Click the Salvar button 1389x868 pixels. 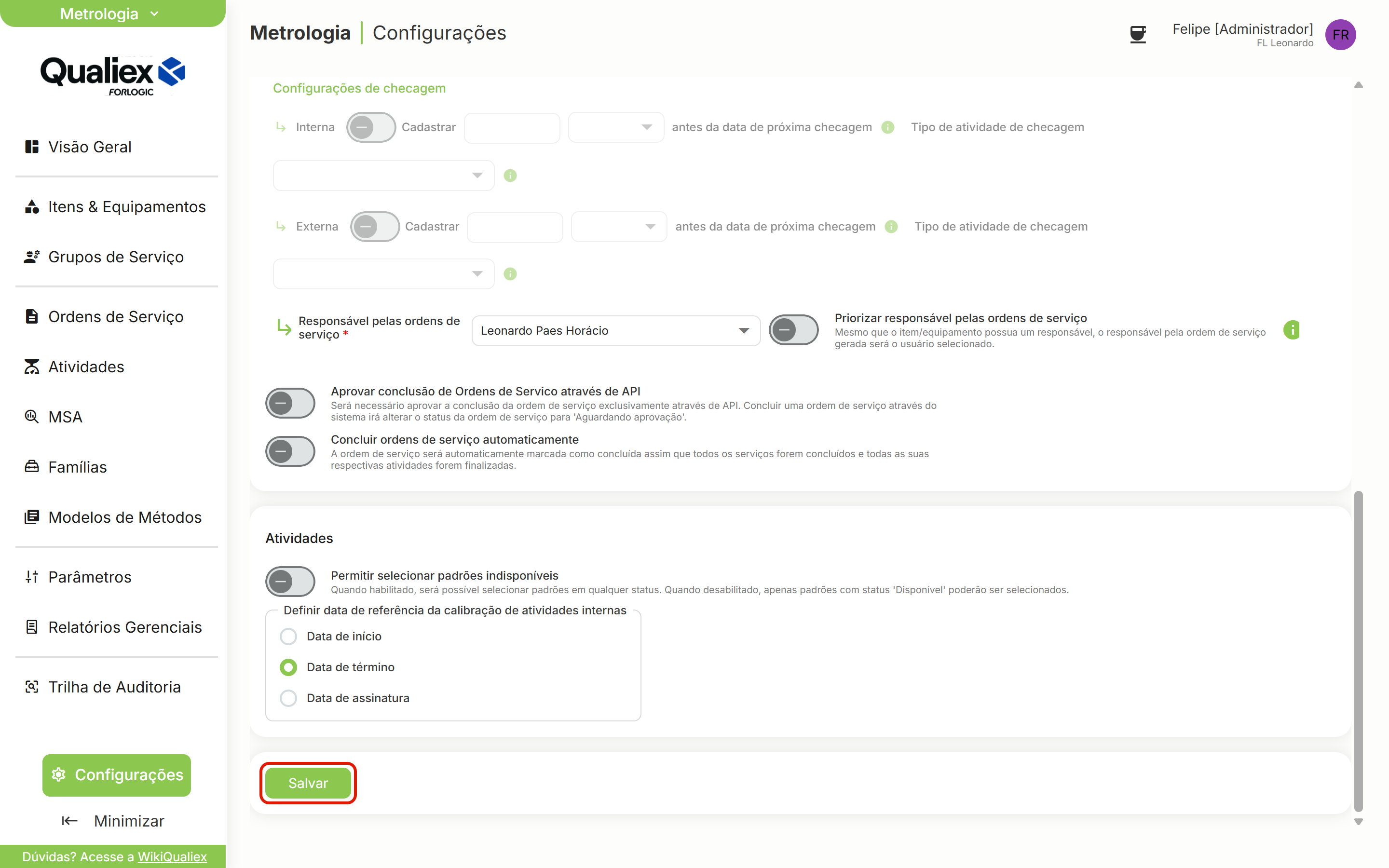point(308,783)
